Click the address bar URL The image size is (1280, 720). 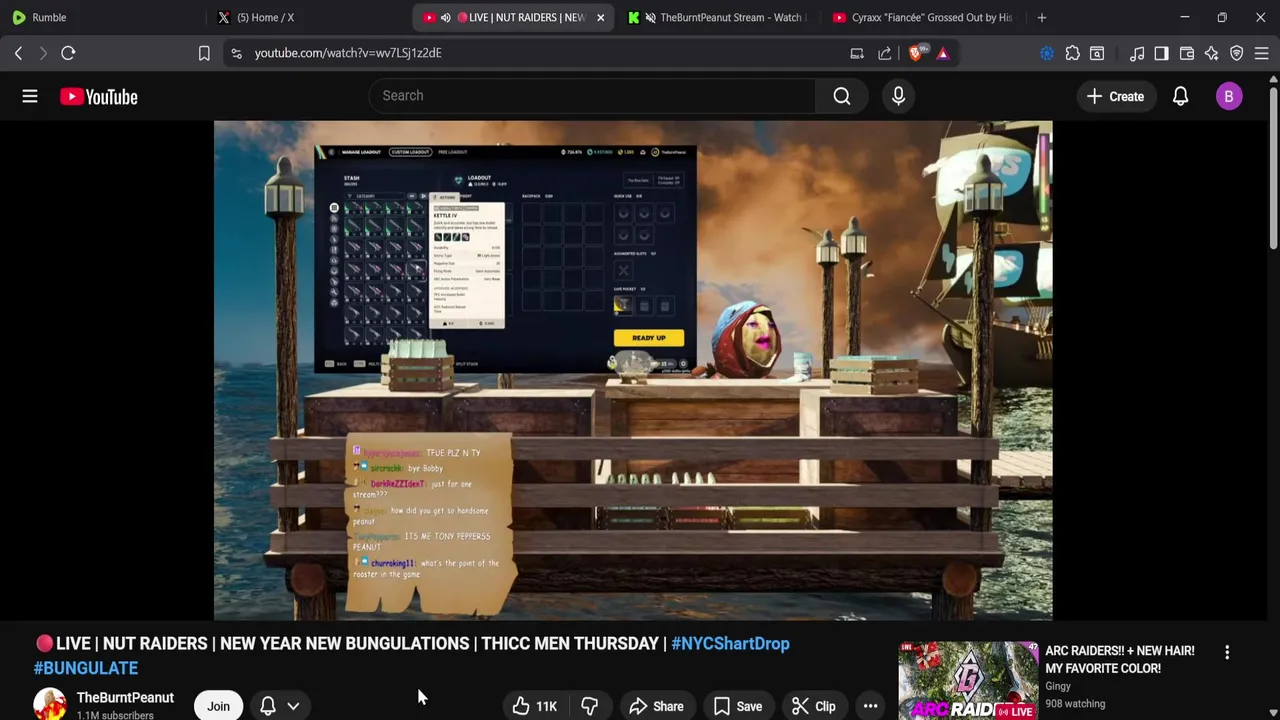coord(348,53)
